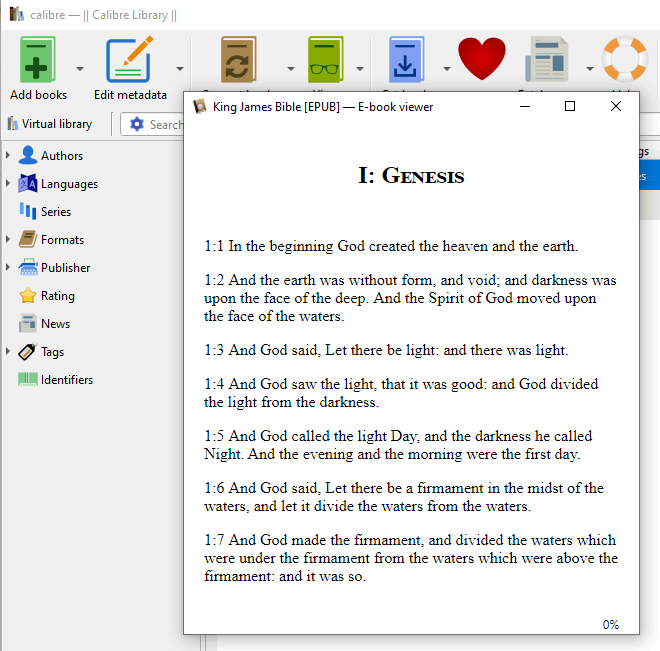Image resolution: width=660 pixels, height=651 pixels.
Task: Expand the Authors category
Action: pos(8,155)
